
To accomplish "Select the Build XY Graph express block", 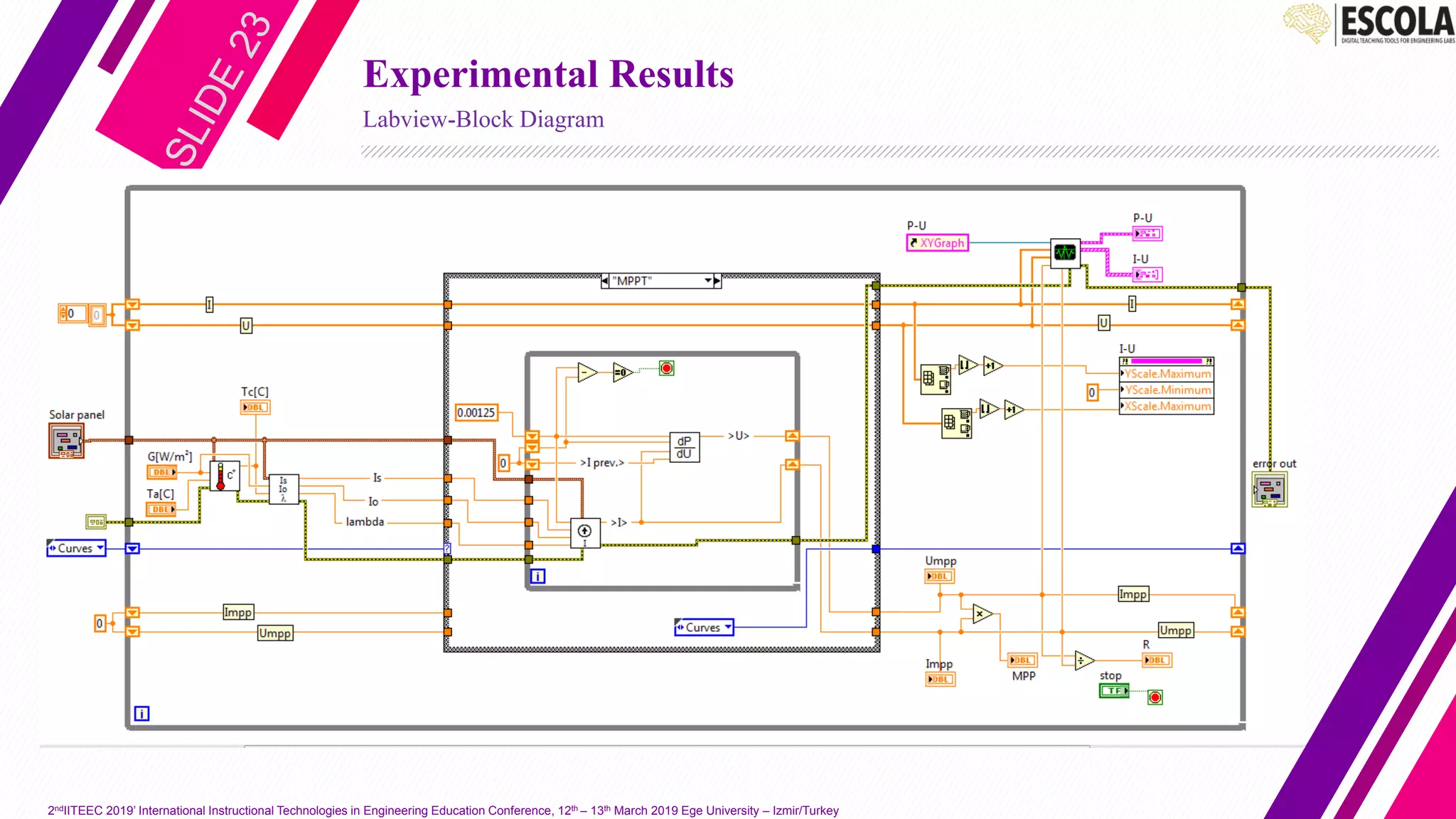I will pos(1065,252).
